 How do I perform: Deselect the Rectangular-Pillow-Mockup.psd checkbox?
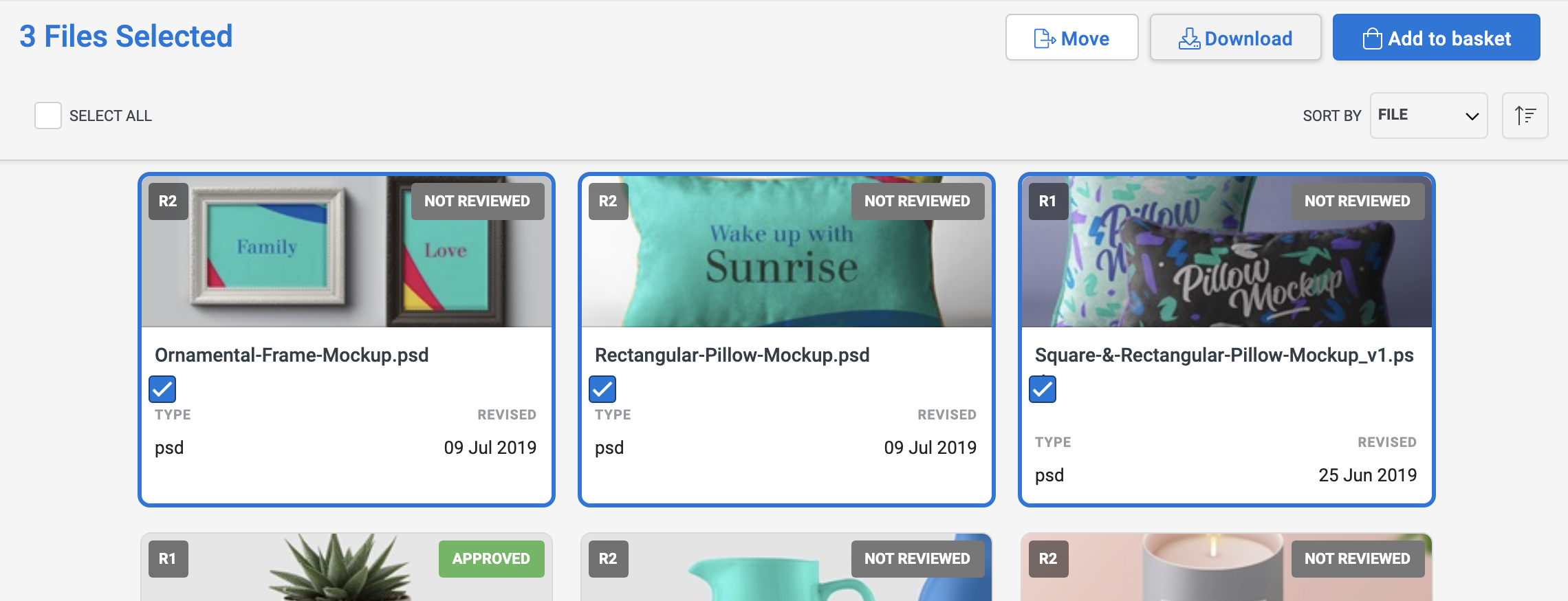[602, 389]
